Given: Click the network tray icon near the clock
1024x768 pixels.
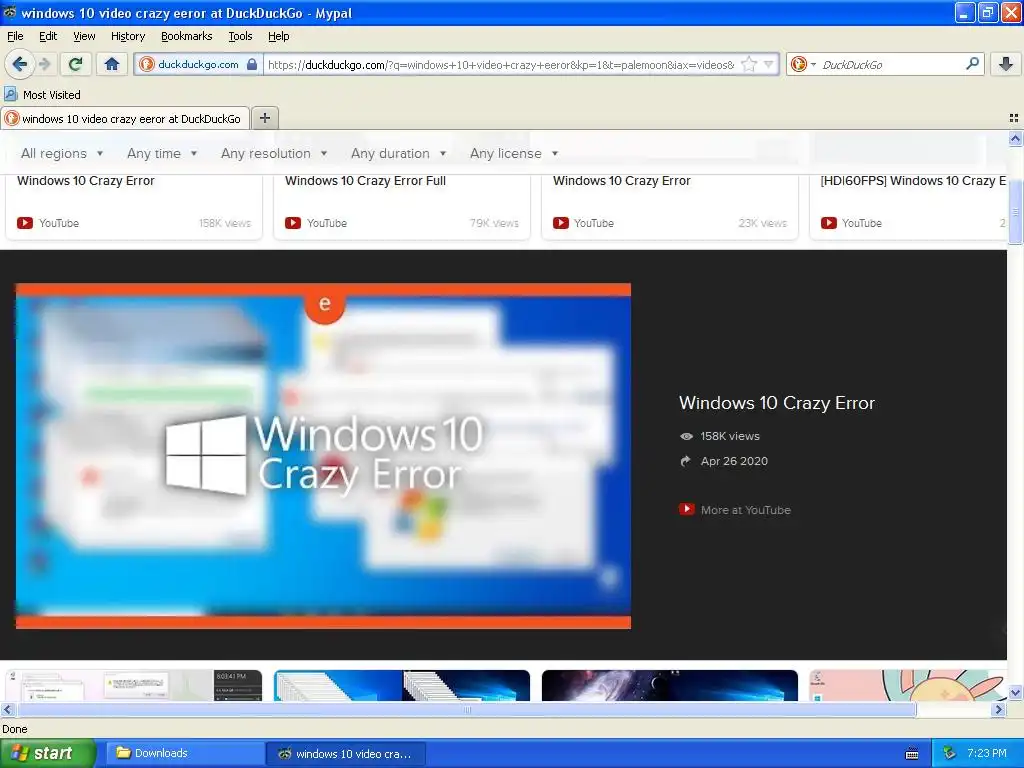Looking at the screenshot, I should (950, 753).
